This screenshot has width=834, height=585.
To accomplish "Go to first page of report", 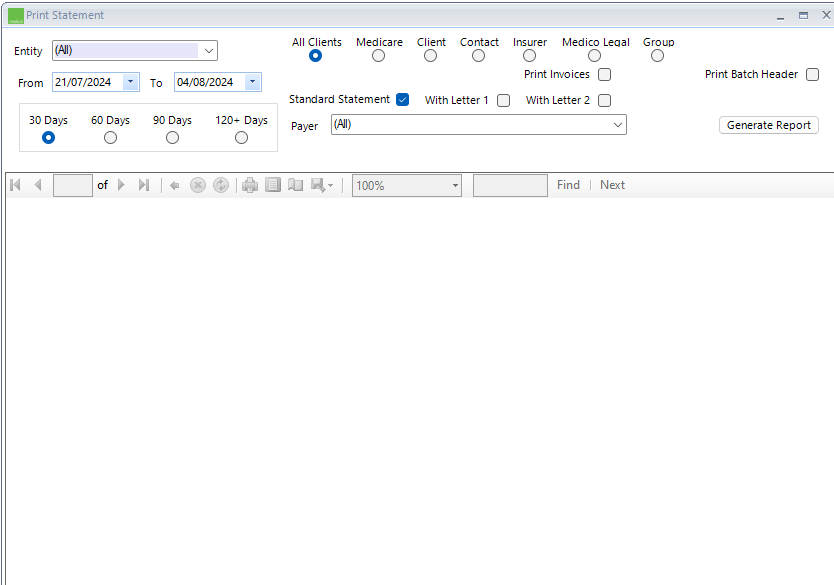I will 15,185.
